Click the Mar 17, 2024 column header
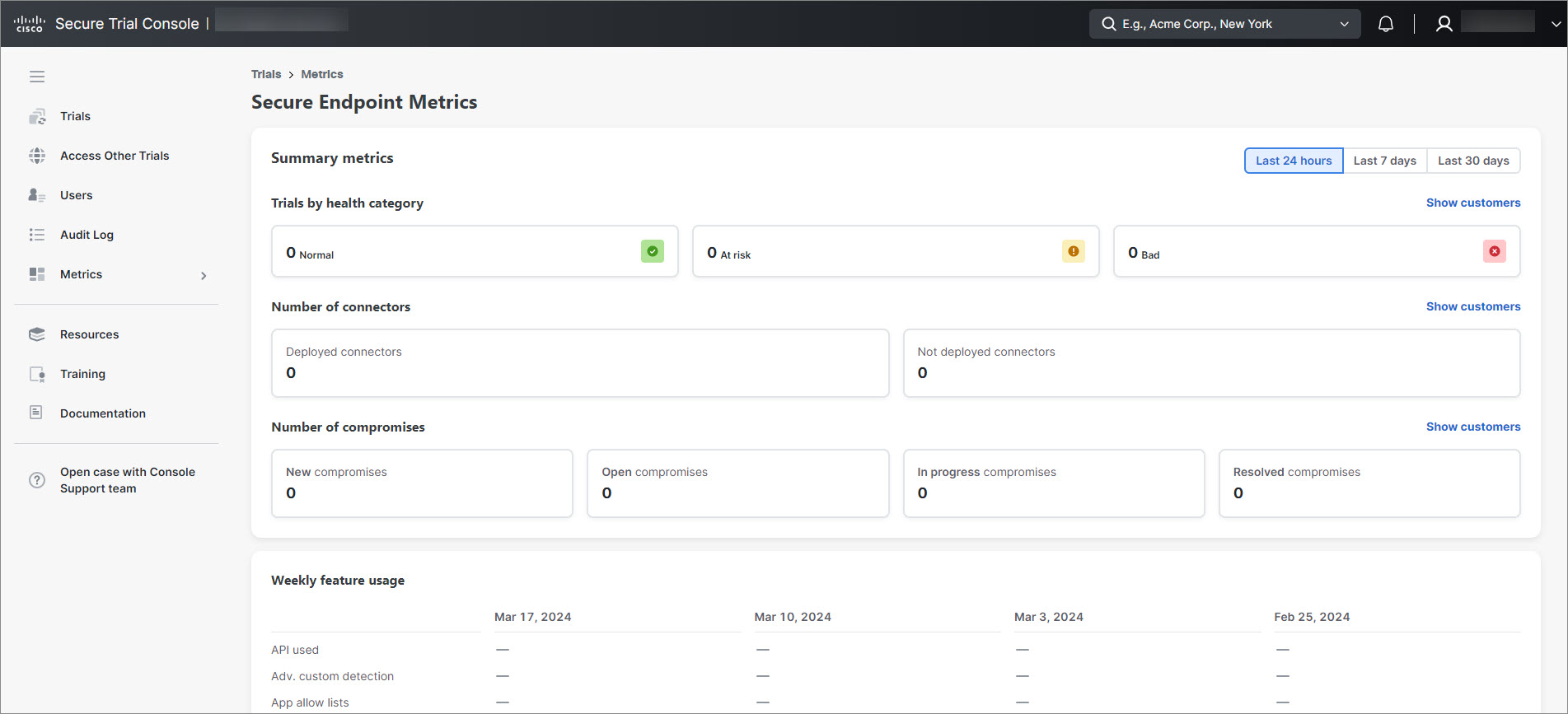 [x=532, y=617]
